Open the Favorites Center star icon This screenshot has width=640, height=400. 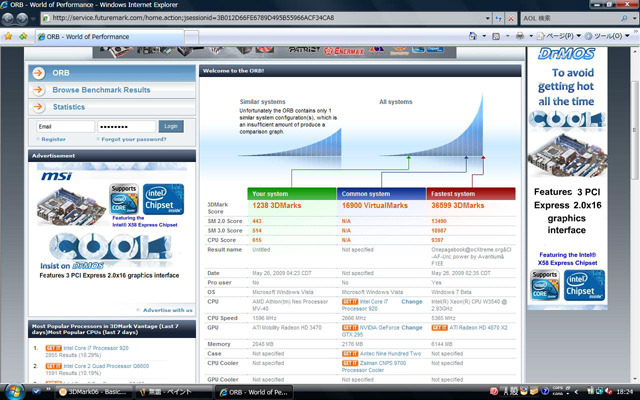(8, 36)
